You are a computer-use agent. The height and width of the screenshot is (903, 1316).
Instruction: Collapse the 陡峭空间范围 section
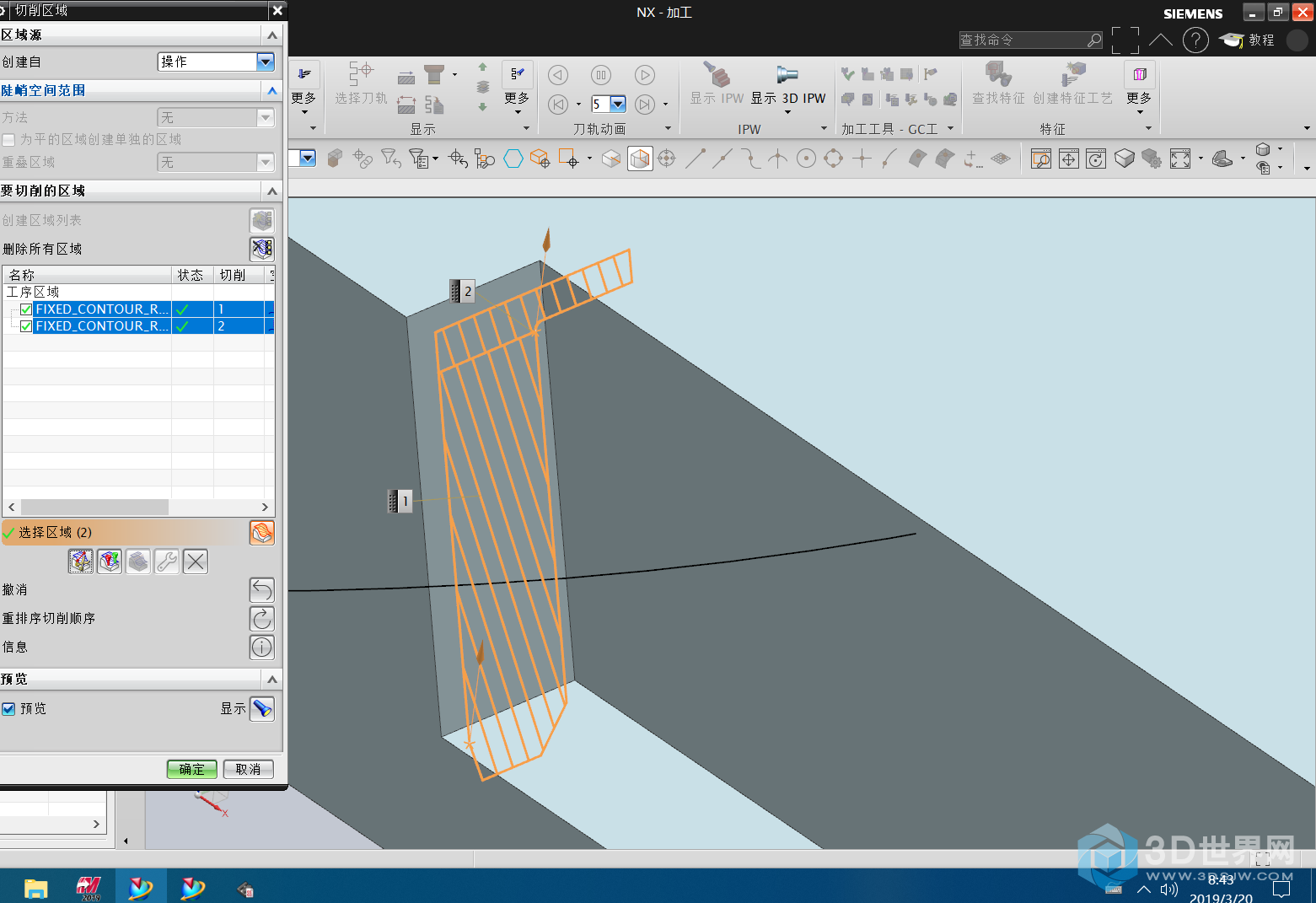272,90
